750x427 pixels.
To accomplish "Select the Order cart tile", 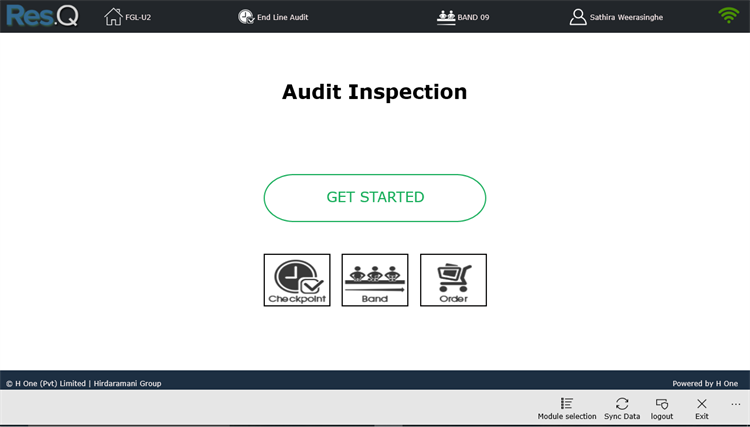I will point(453,280).
